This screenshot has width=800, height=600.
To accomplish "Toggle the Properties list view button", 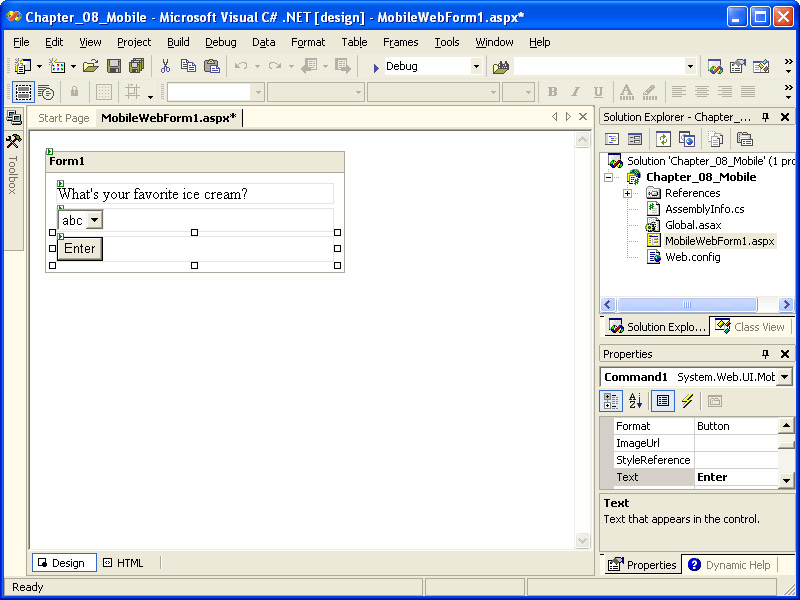I will [662, 401].
